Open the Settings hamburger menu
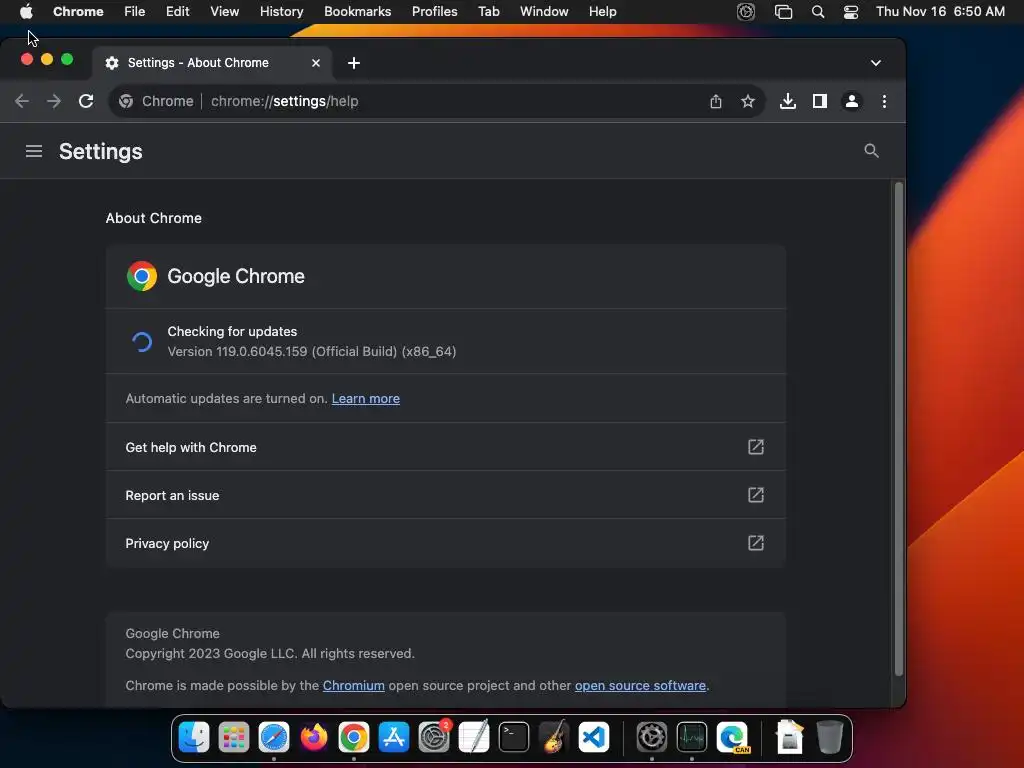This screenshot has width=1024, height=768. [x=34, y=152]
